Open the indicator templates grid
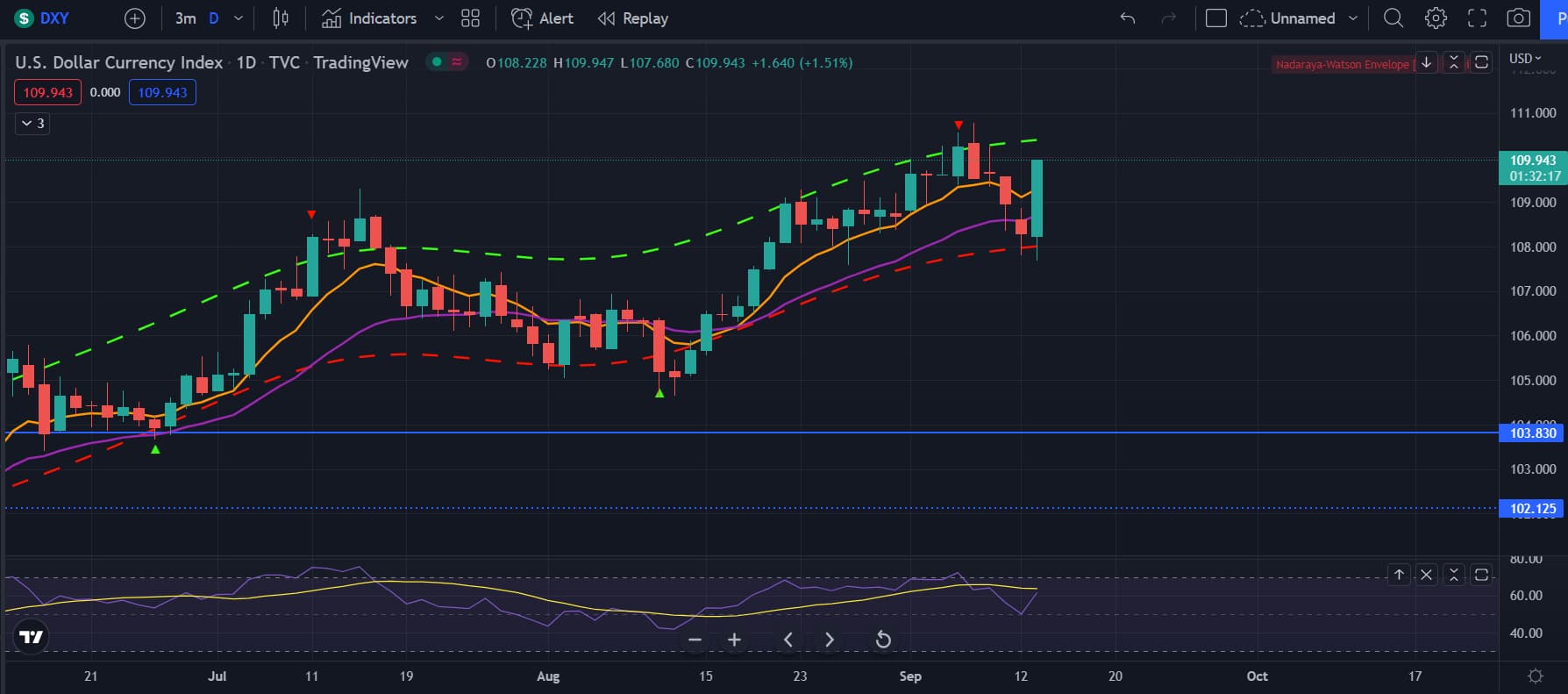The height and width of the screenshot is (694, 1568). click(471, 18)
